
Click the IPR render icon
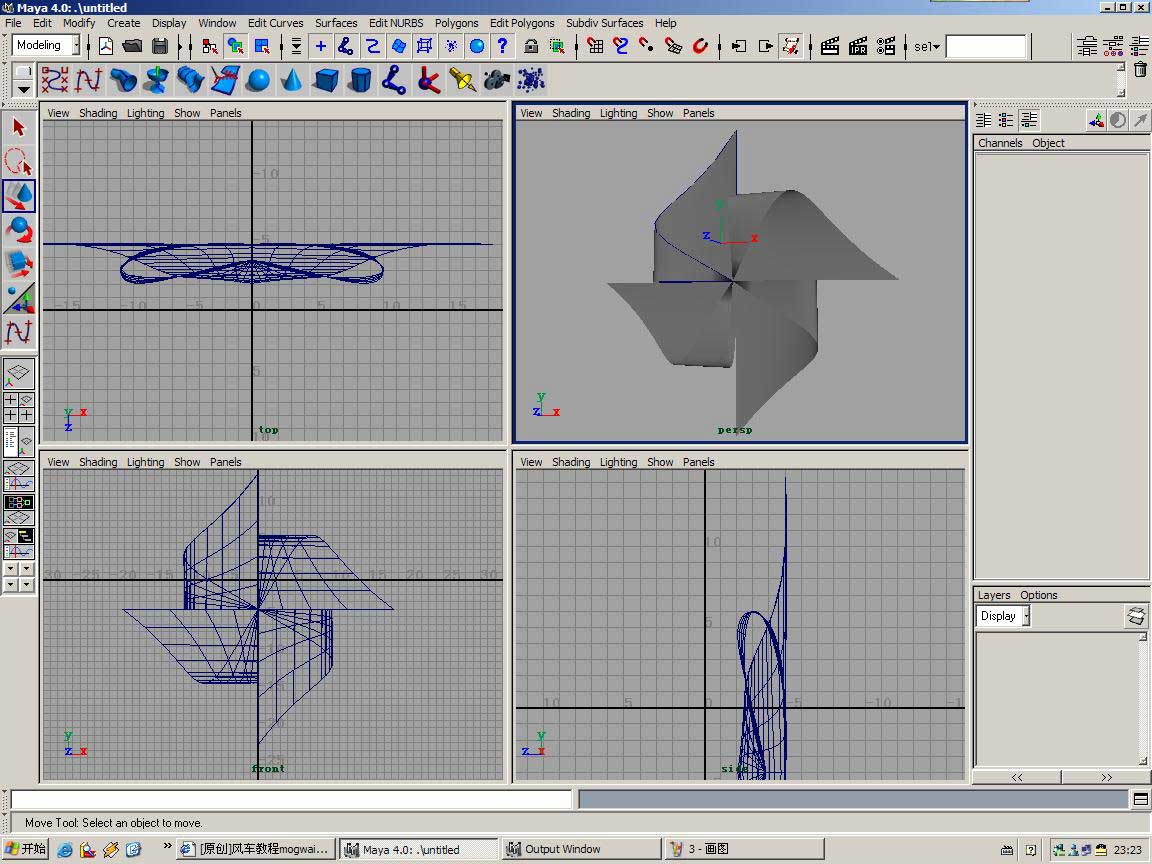(858, 46)
